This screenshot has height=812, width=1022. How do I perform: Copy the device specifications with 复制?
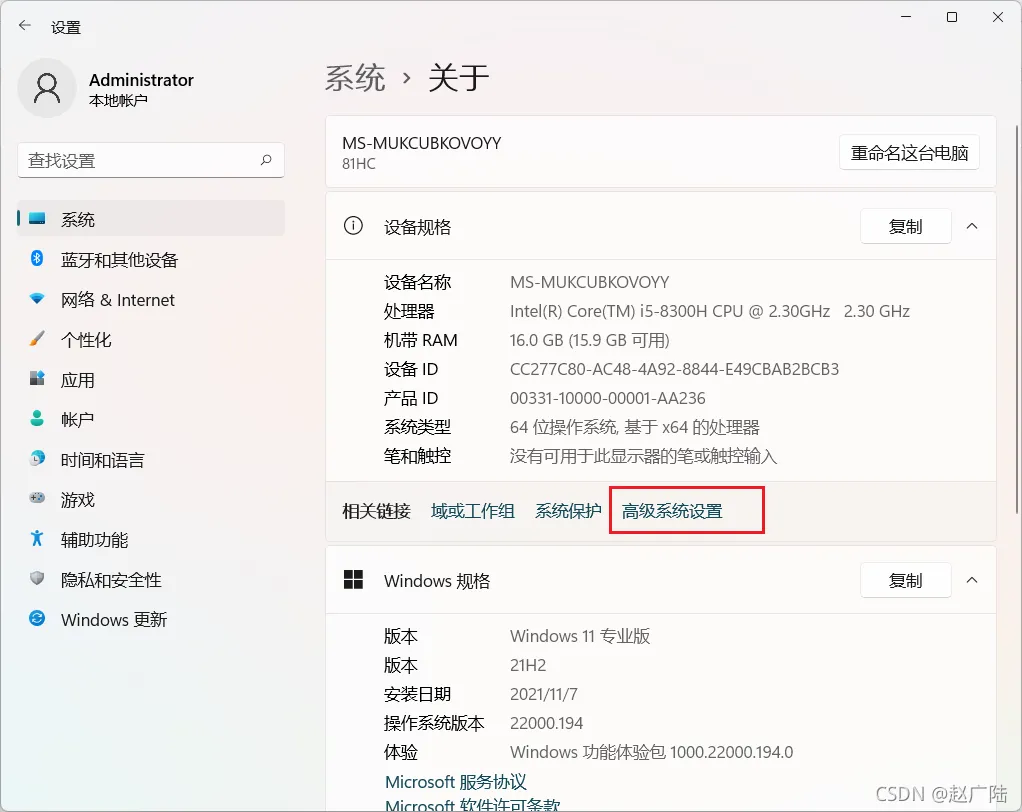(x=905, y=226)
